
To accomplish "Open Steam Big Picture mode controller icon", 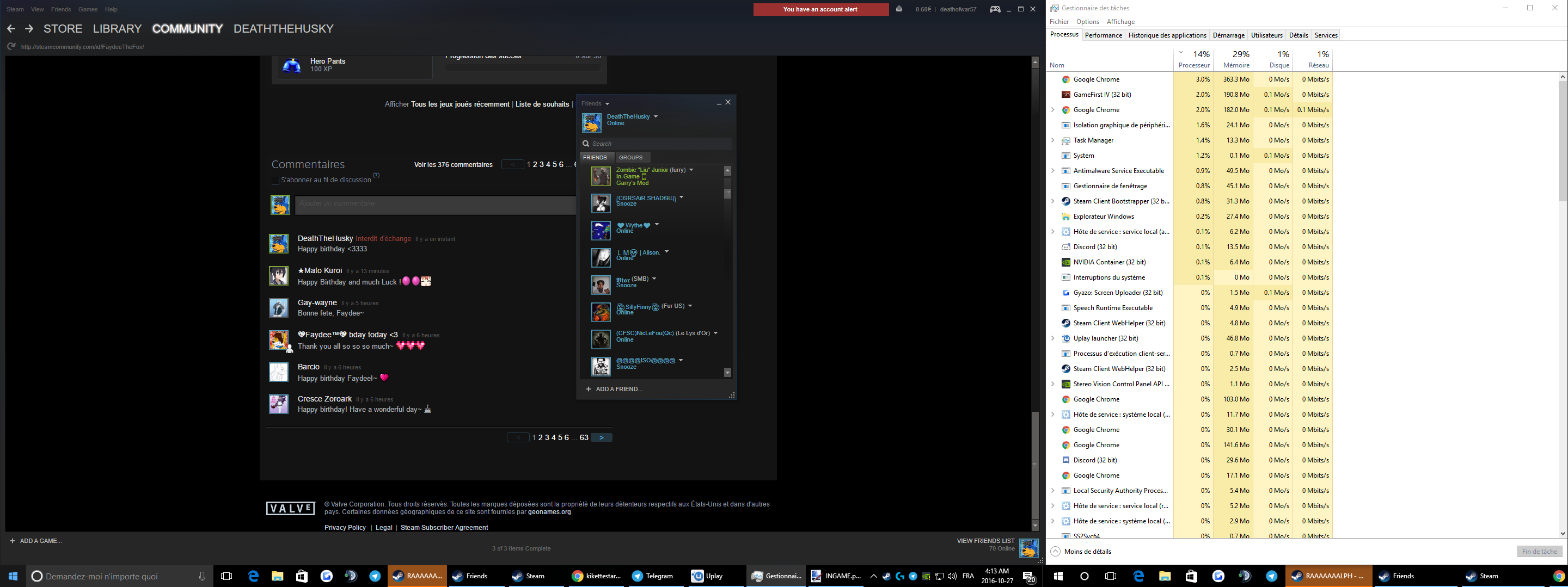I will 995,9.
